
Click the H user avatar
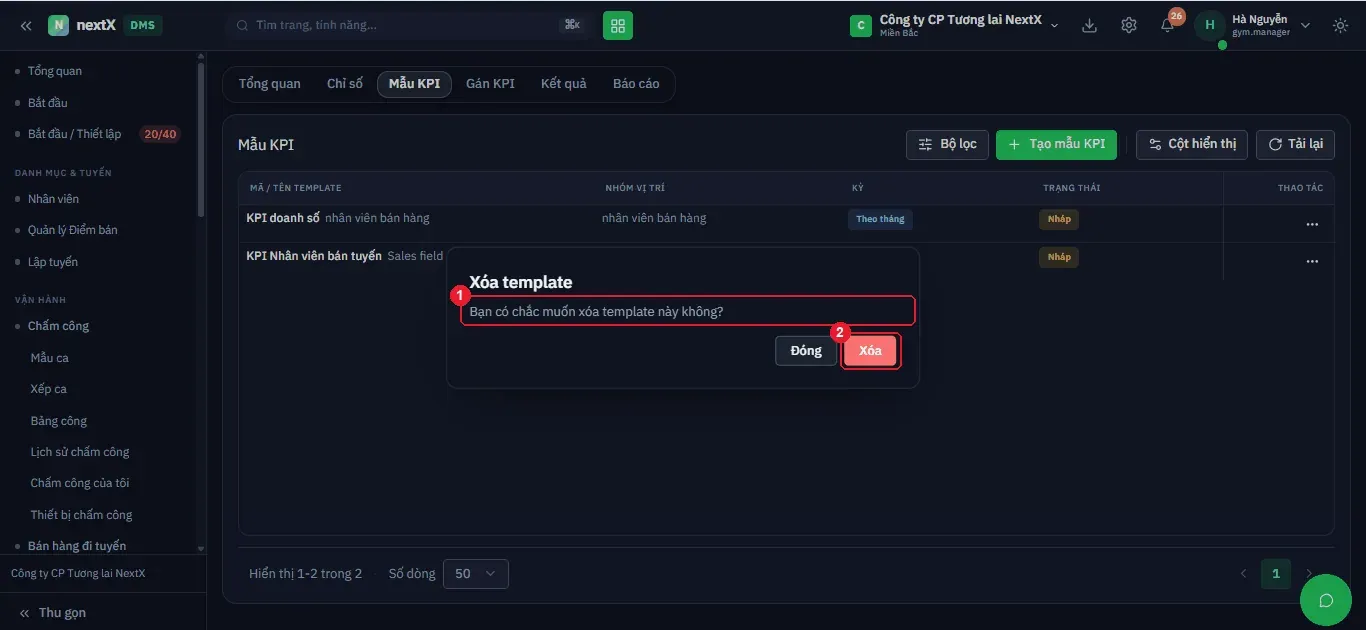coord(1210,25)
